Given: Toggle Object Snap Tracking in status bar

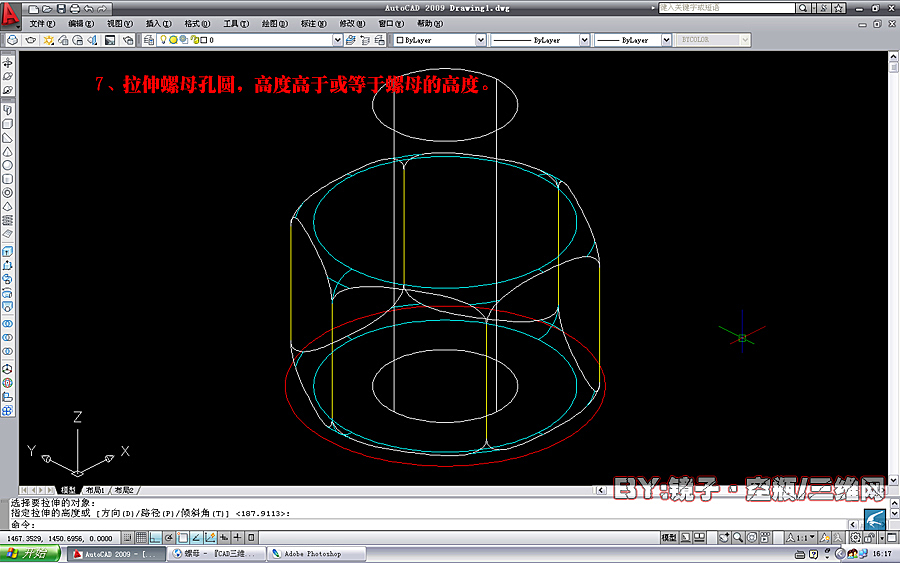Looking at the screenshot, I should click(x=196, y=538).
